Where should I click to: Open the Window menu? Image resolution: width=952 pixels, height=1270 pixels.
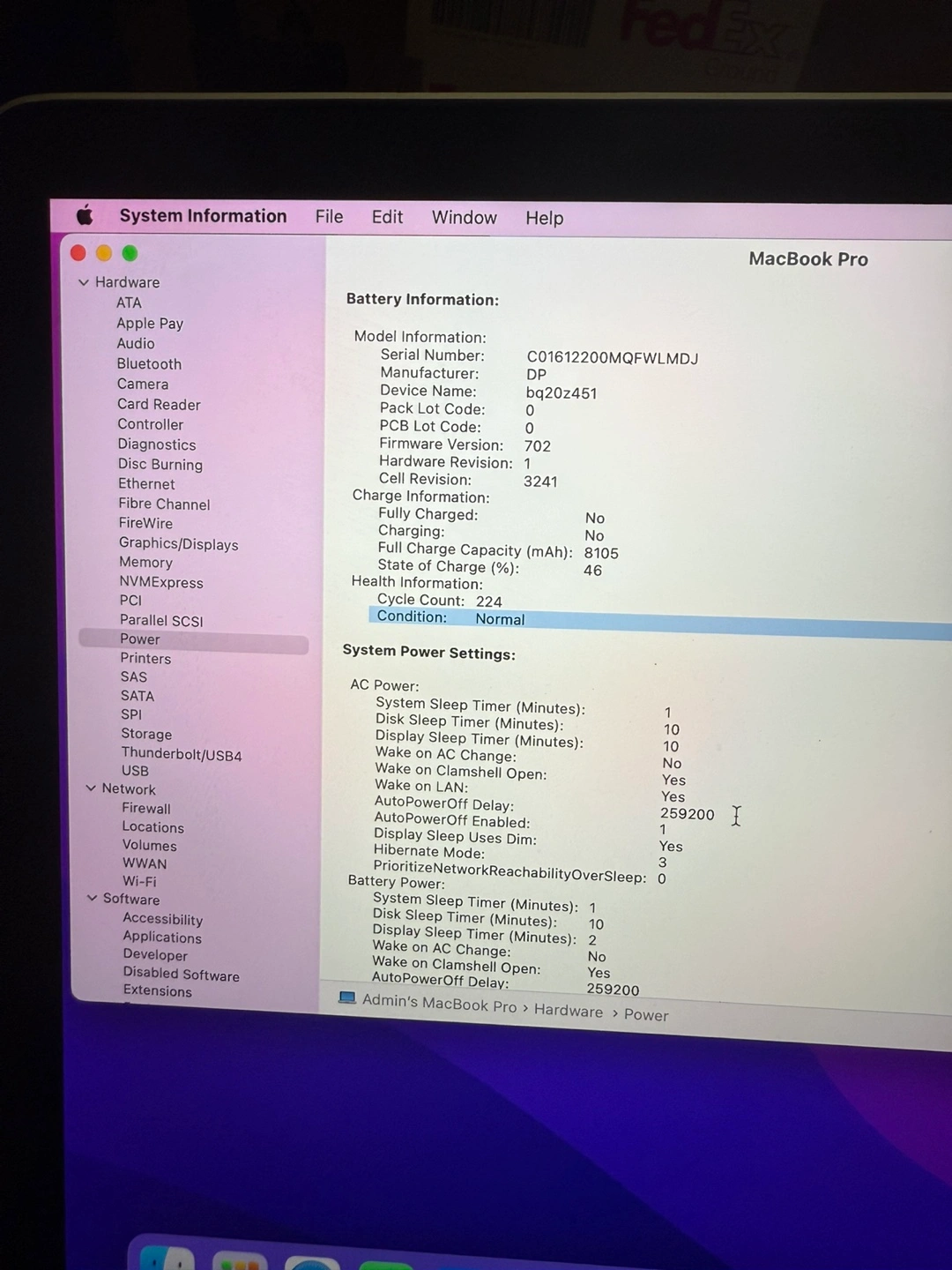pos(464,218)
